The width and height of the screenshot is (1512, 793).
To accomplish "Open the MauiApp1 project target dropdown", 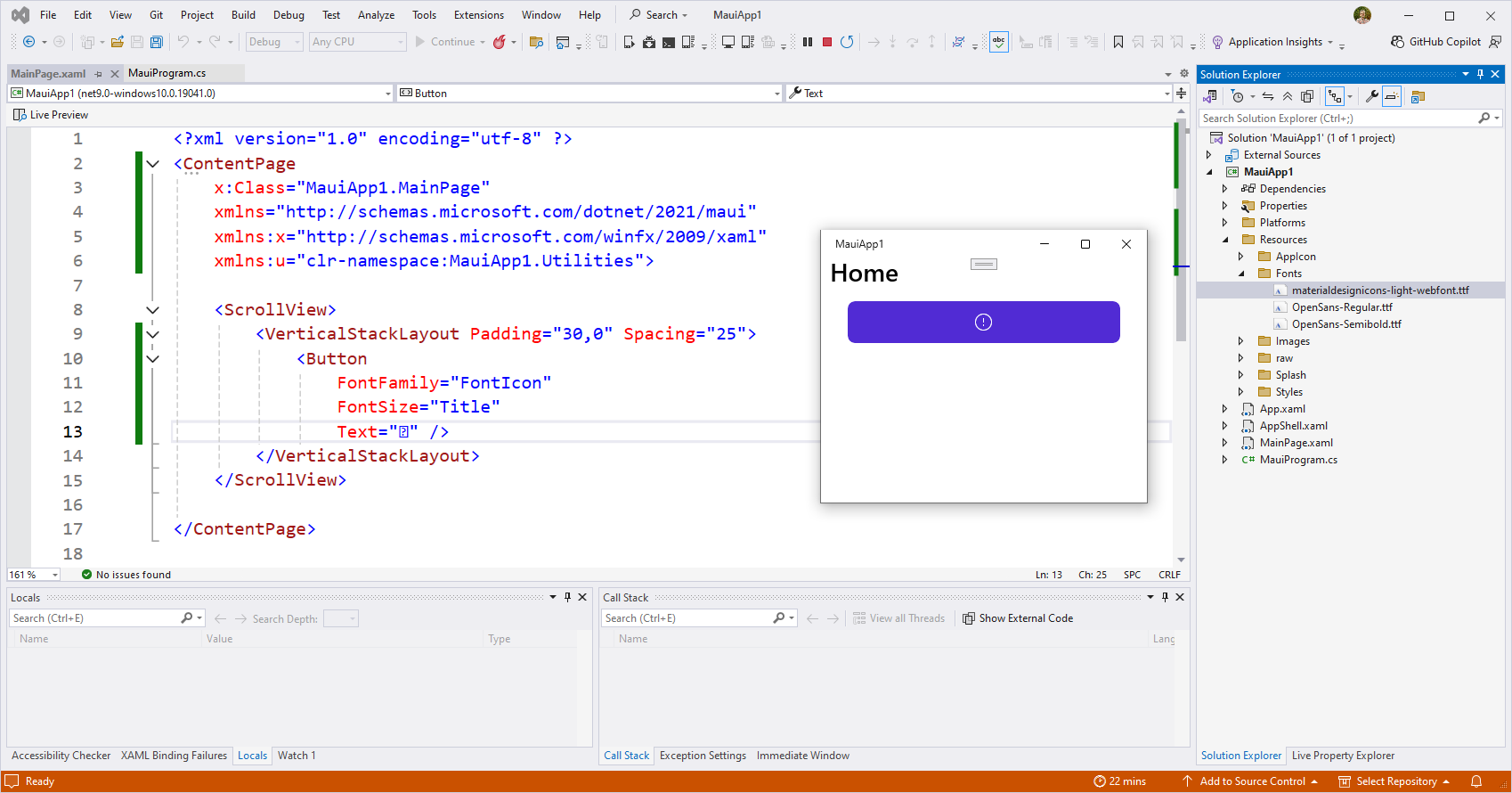I will click(200, 93).
